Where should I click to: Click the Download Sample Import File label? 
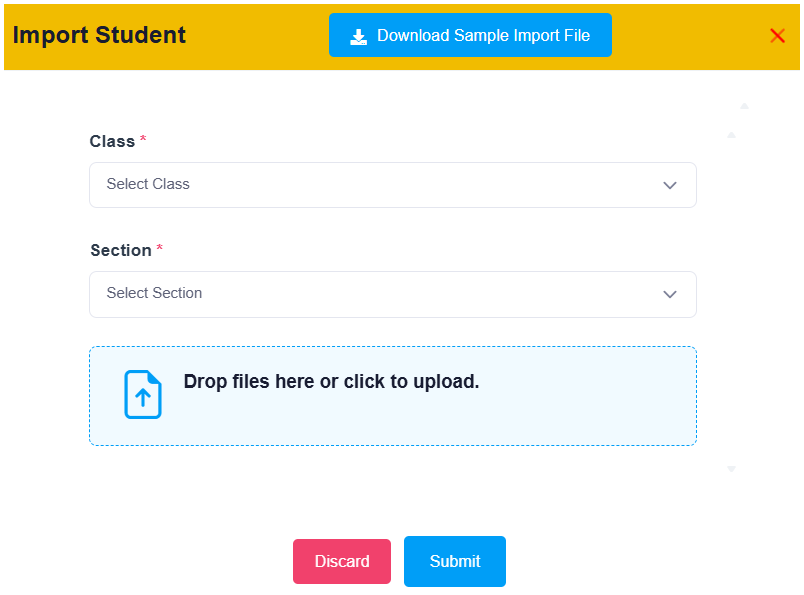pyautogui.click(x=484, y=35)
